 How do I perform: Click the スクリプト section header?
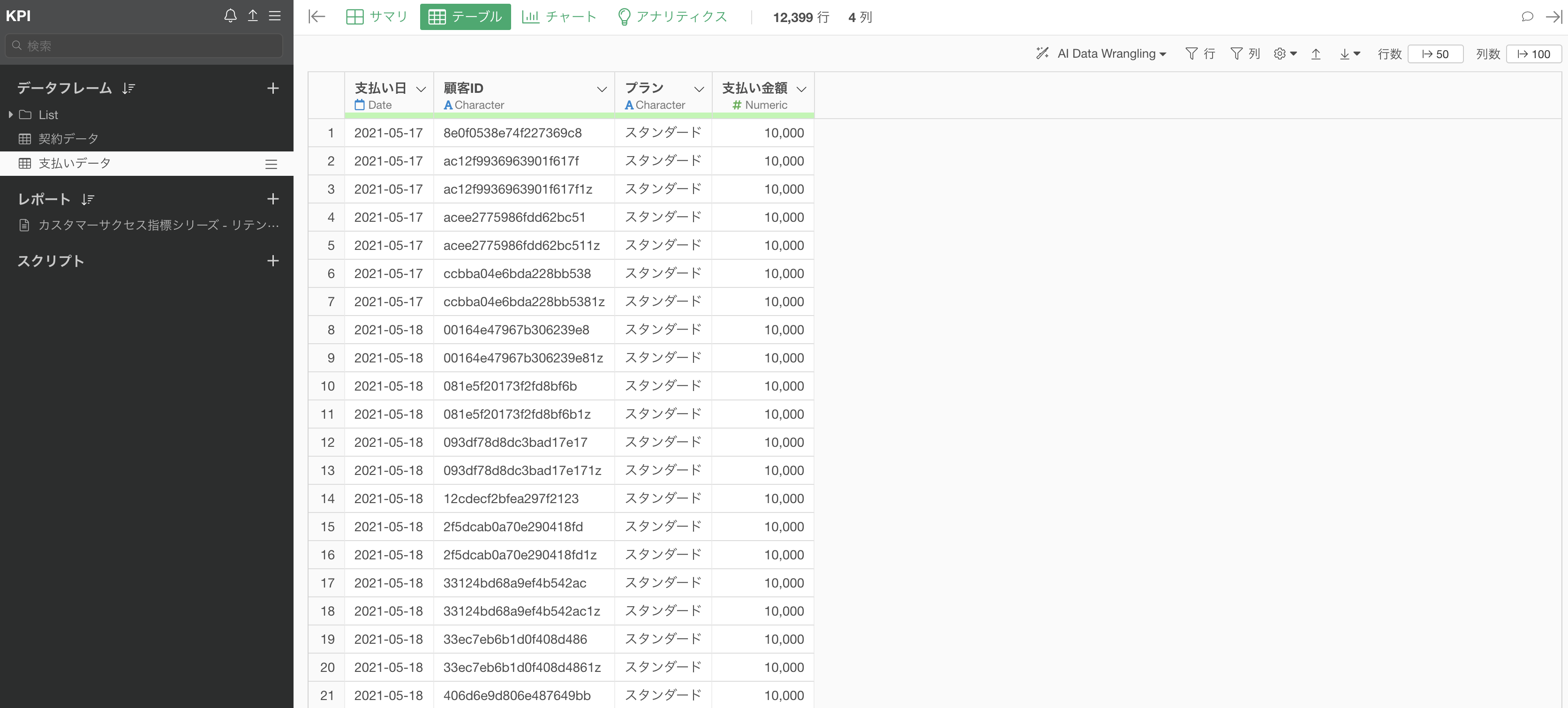[51, 261]
